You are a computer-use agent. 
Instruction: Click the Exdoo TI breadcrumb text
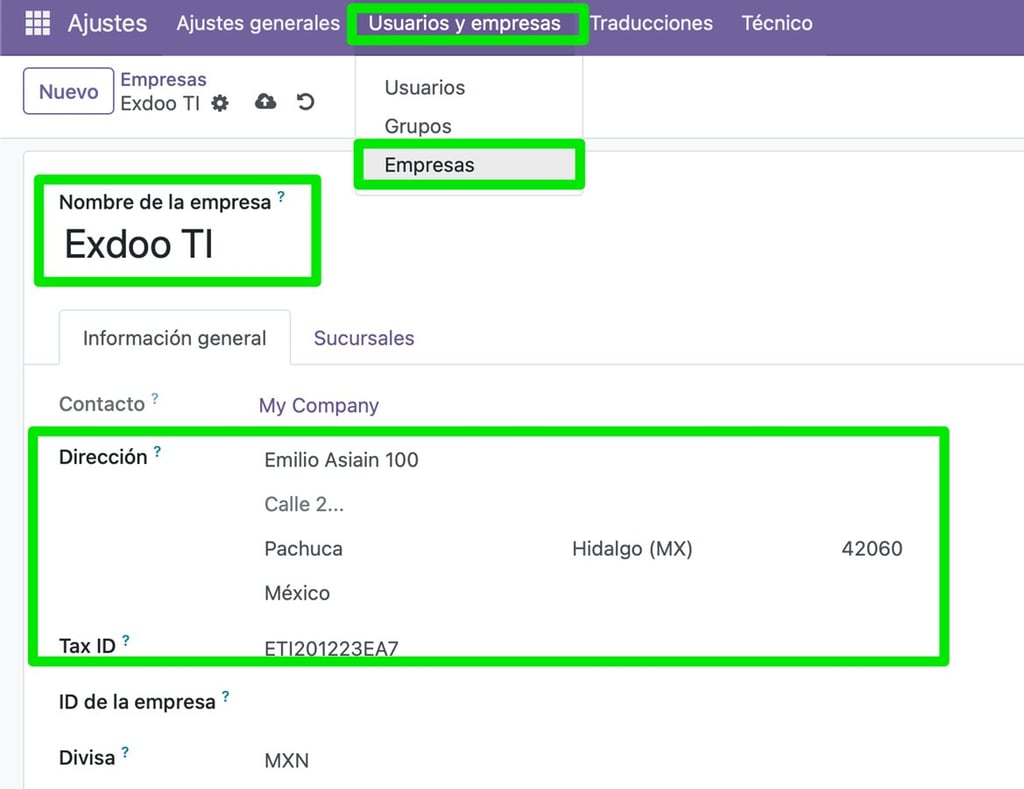pos(160,104)
